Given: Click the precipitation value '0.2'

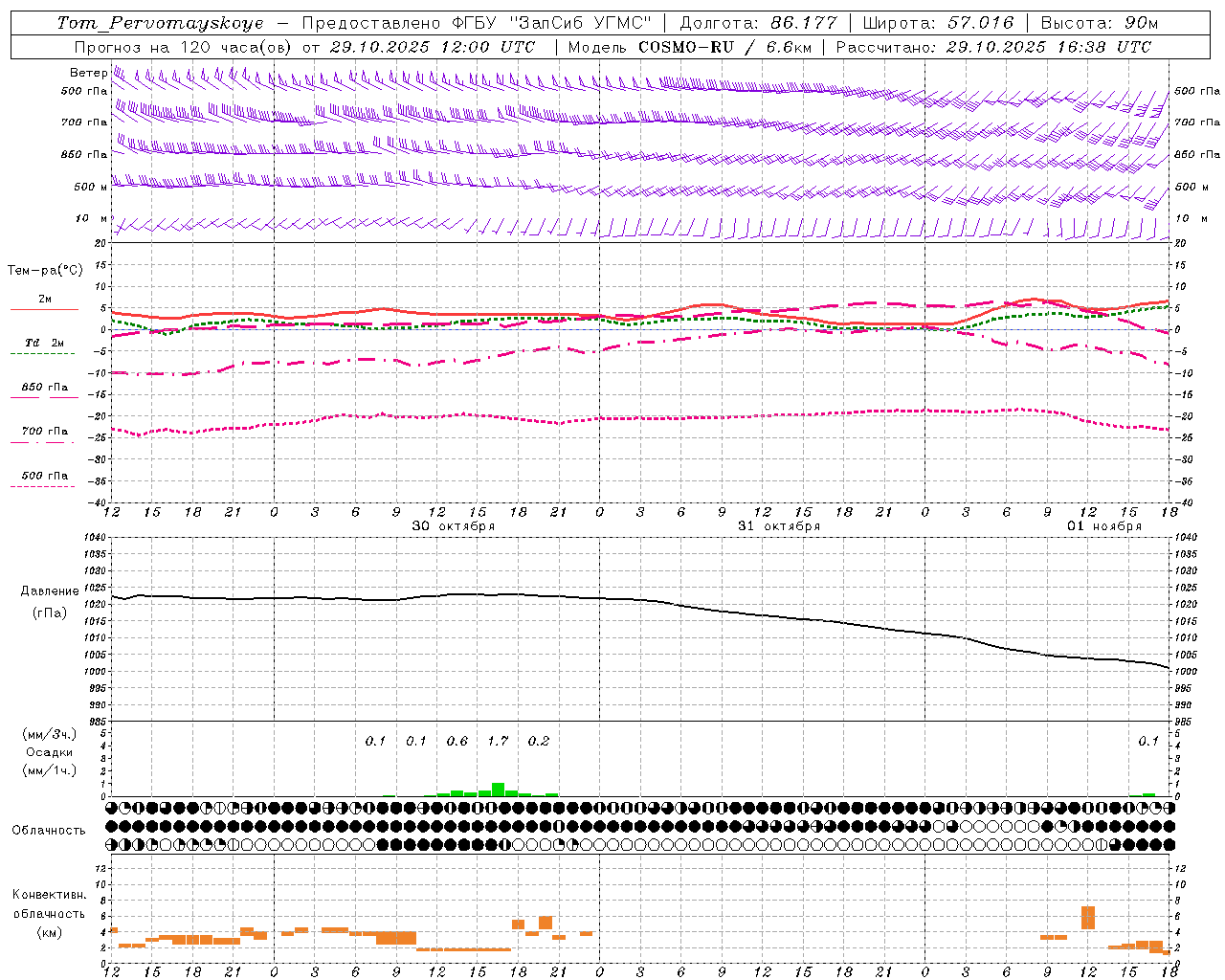Looking at the screenshot, I should (x=539, y=742).
